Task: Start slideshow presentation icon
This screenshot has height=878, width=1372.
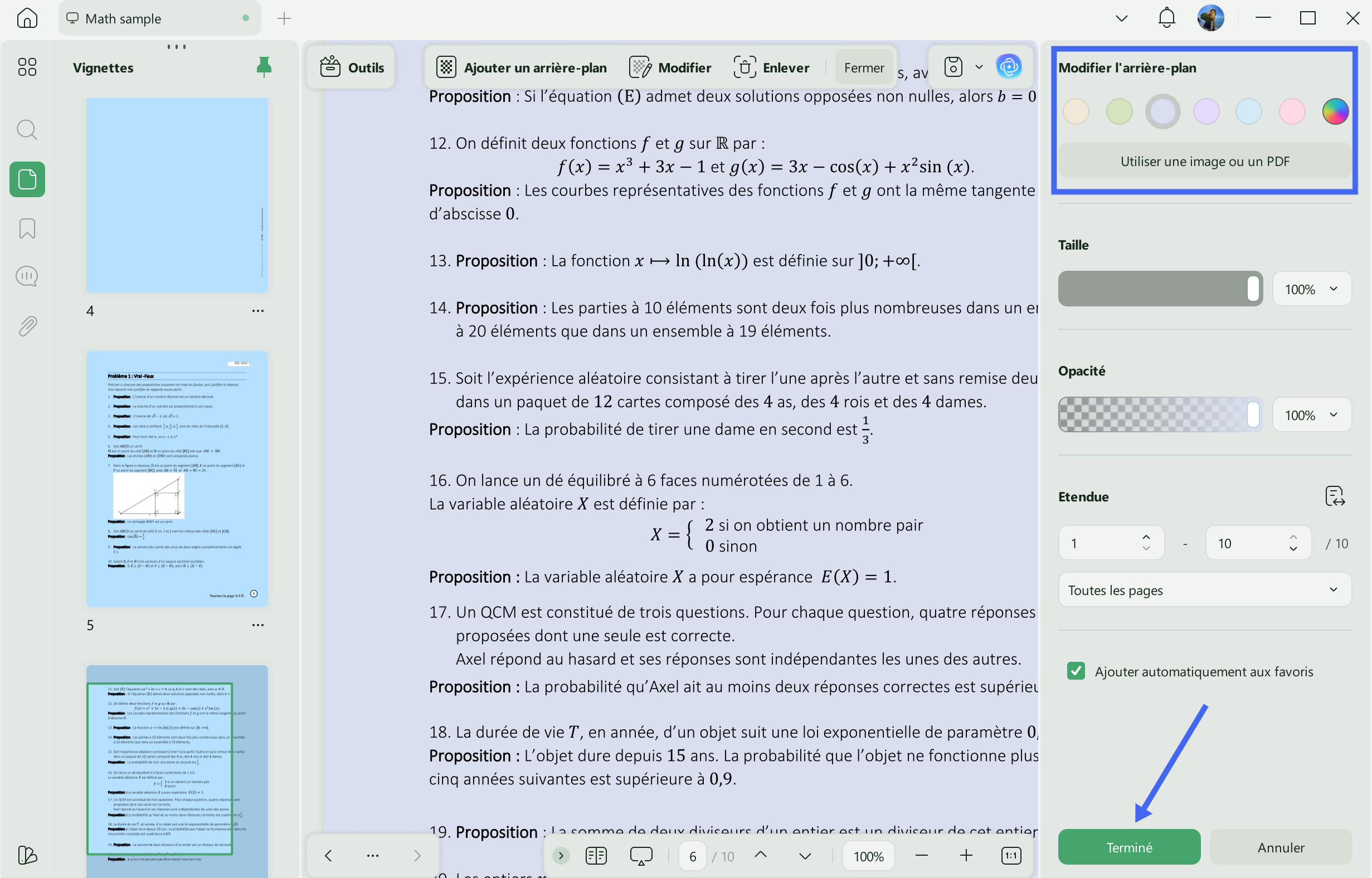Action: pyautogui.click(x=641, y=855)
